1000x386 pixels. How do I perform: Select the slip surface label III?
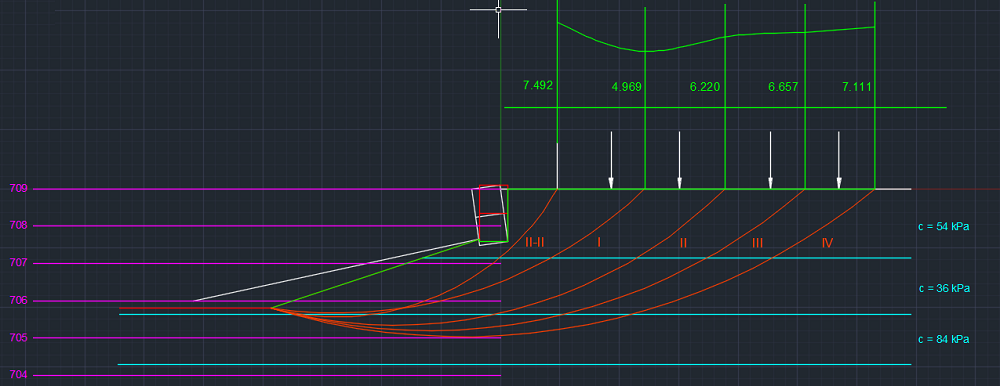coord(758,242)
